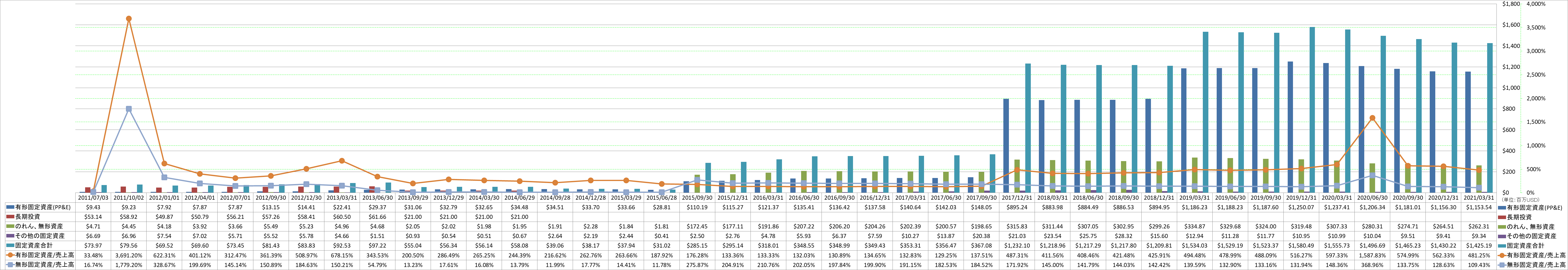The width and height of the screenshot is (1568, 270).
Task: Select the $53.14 long-term investment cell
Action: coord(93,217)
